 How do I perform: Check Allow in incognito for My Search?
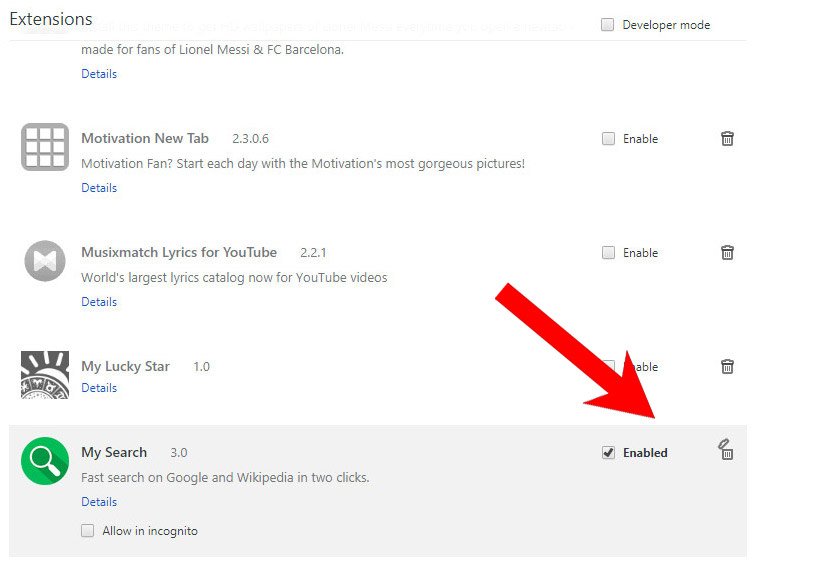87,531
